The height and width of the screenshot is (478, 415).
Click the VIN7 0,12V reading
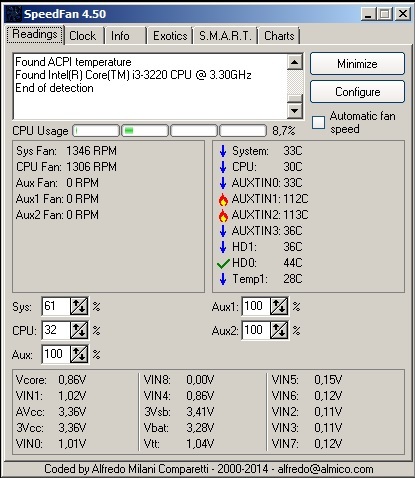click(x=307, y=444)
